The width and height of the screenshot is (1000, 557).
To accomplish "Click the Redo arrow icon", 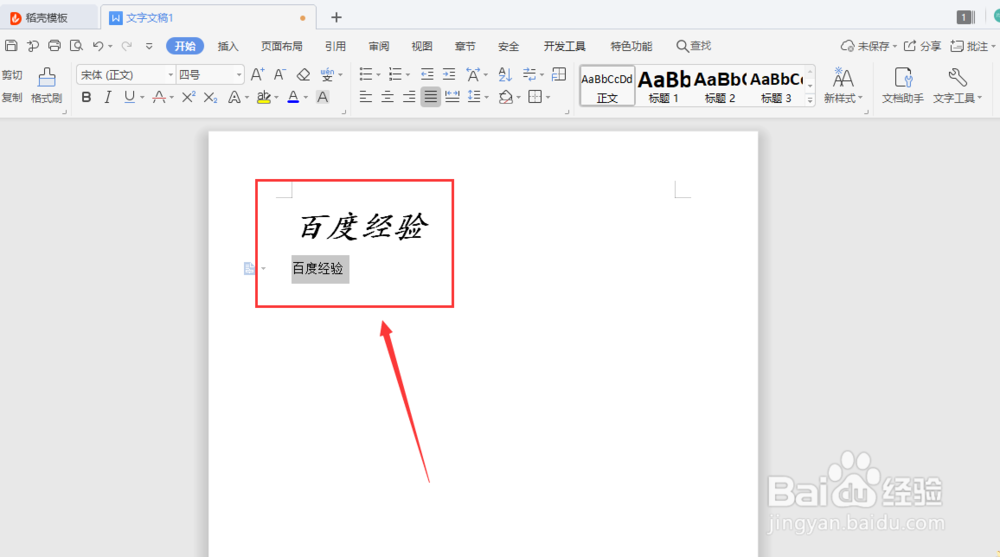I will click(x=127, y=45).
